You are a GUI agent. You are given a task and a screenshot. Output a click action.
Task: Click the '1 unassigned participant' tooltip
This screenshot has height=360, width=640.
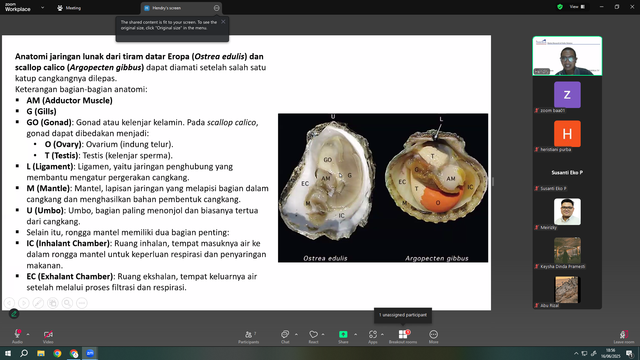pos(403,315)
